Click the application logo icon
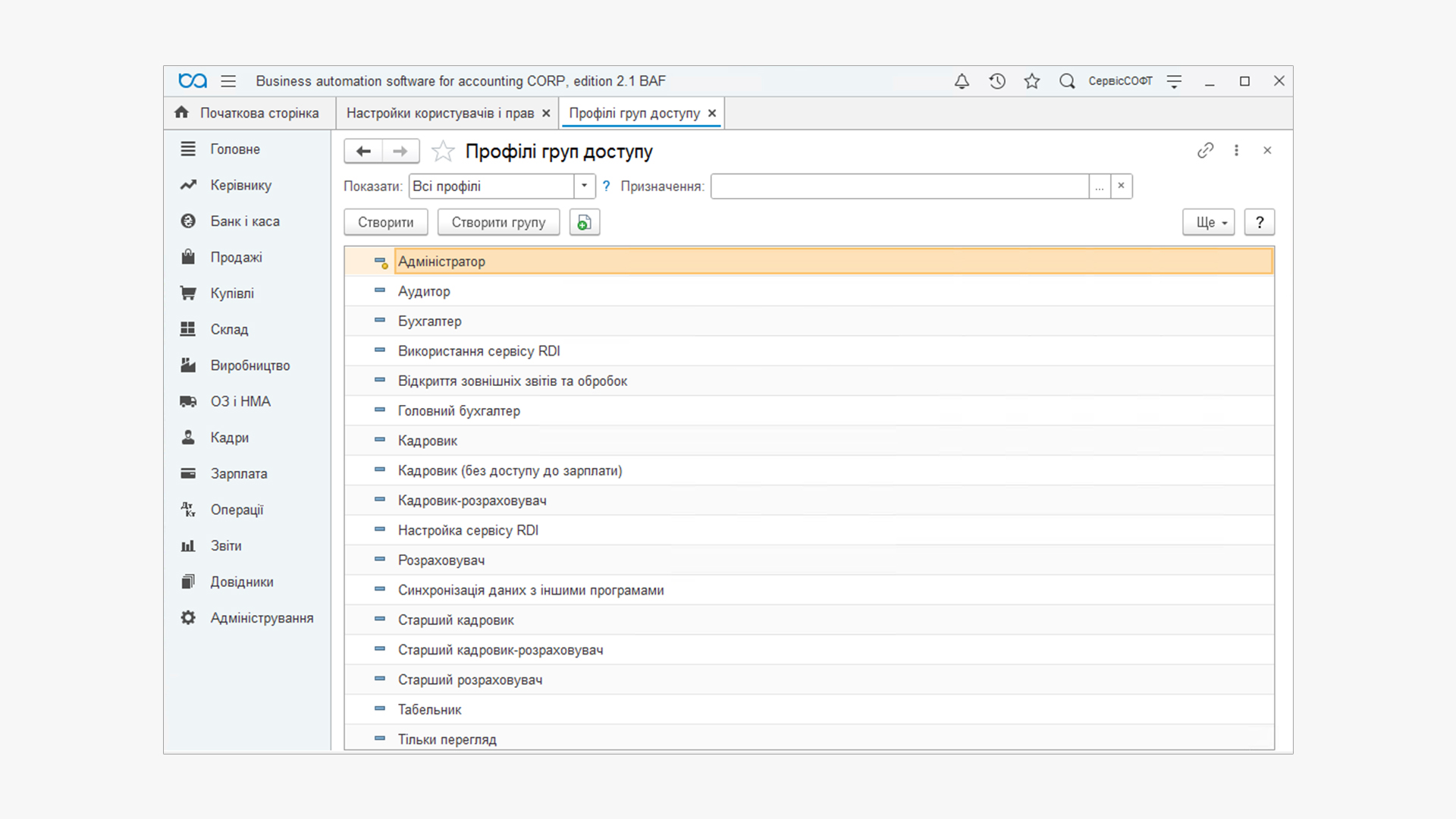This screenshot has height=819, width=1456. tap(193, 81)
